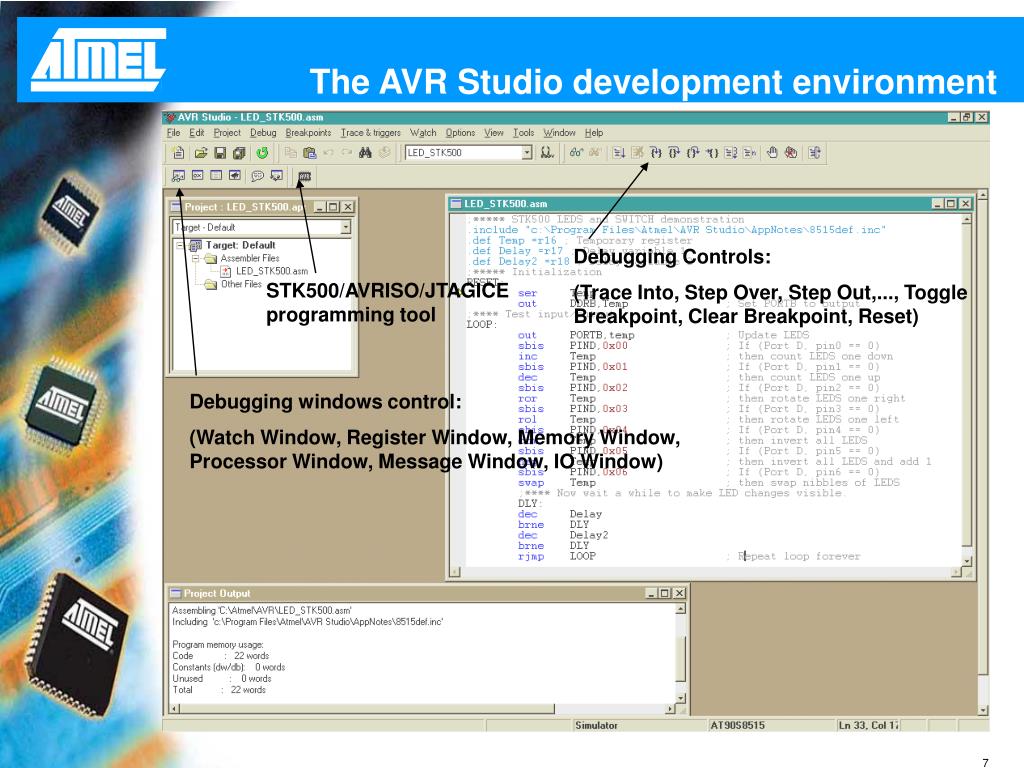Click the Trace Into debug icon

pyautogui.click(x=656, y=153)
